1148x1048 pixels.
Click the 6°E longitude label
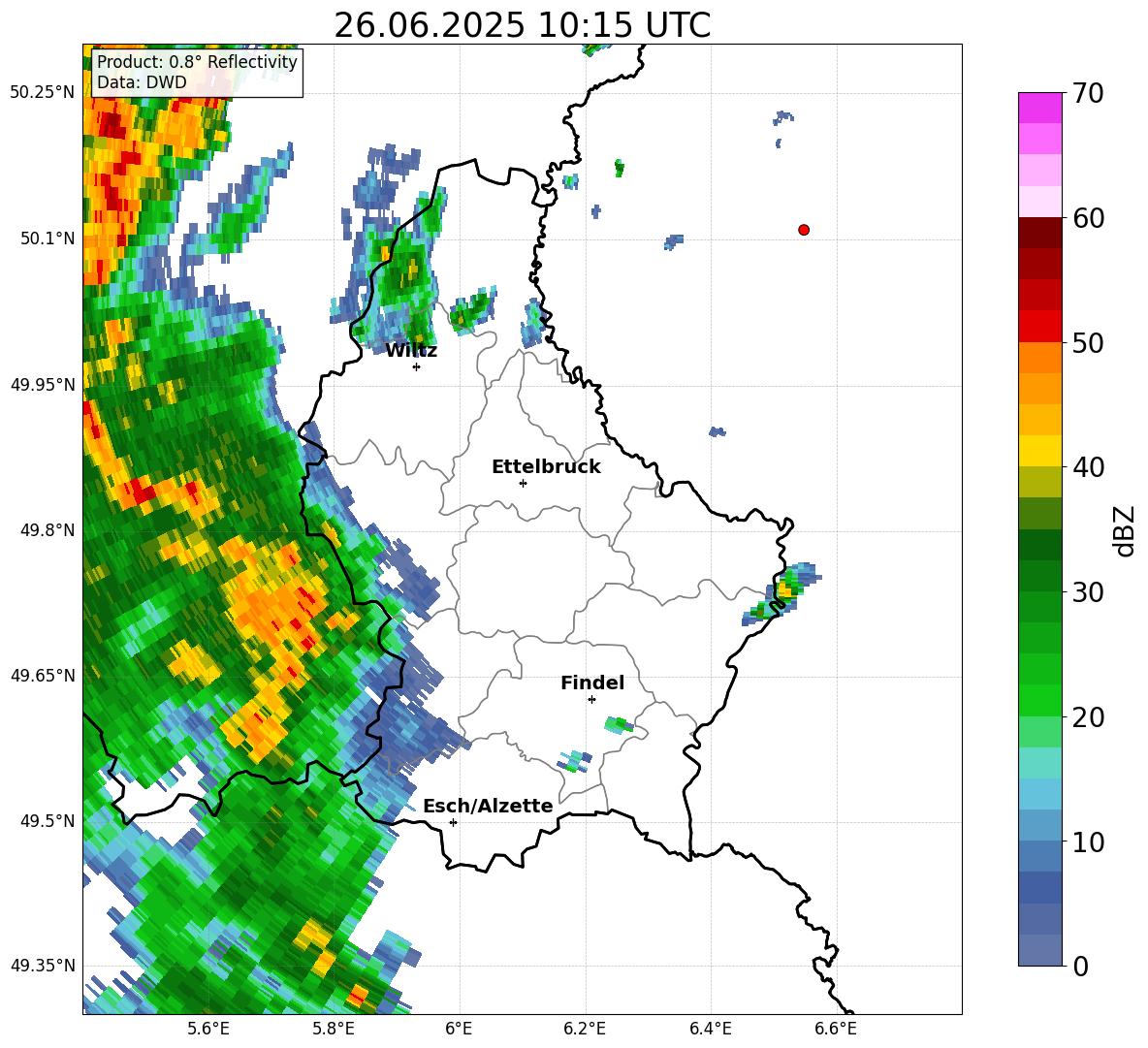pyautogui.click(x=459, y=1030)
